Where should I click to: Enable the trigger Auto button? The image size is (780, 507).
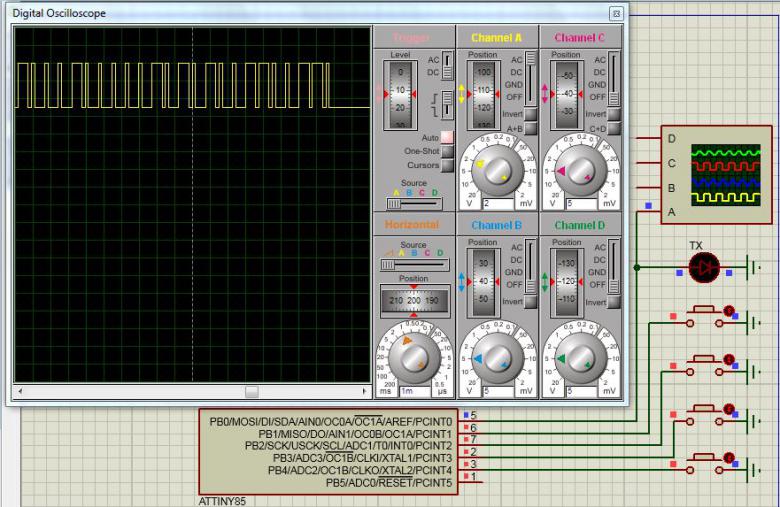447,137
